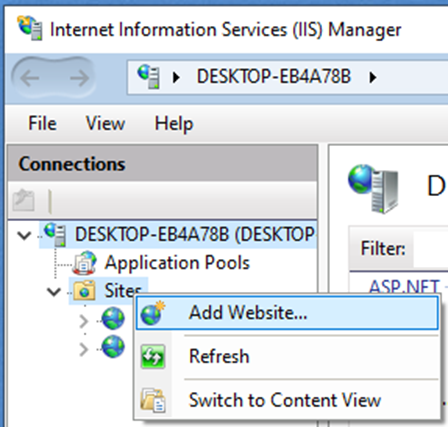Screen dimensions: 448x427
Task: Click the Filter input field
Action: [x=431, y=249]
